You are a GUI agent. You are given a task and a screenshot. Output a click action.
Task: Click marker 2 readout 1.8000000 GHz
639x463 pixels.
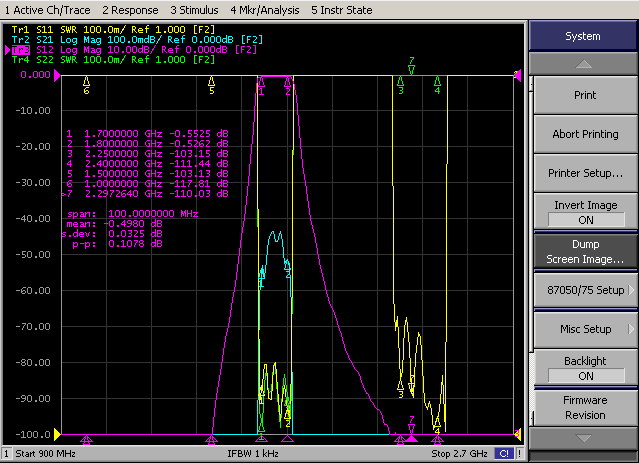point(147,143)
